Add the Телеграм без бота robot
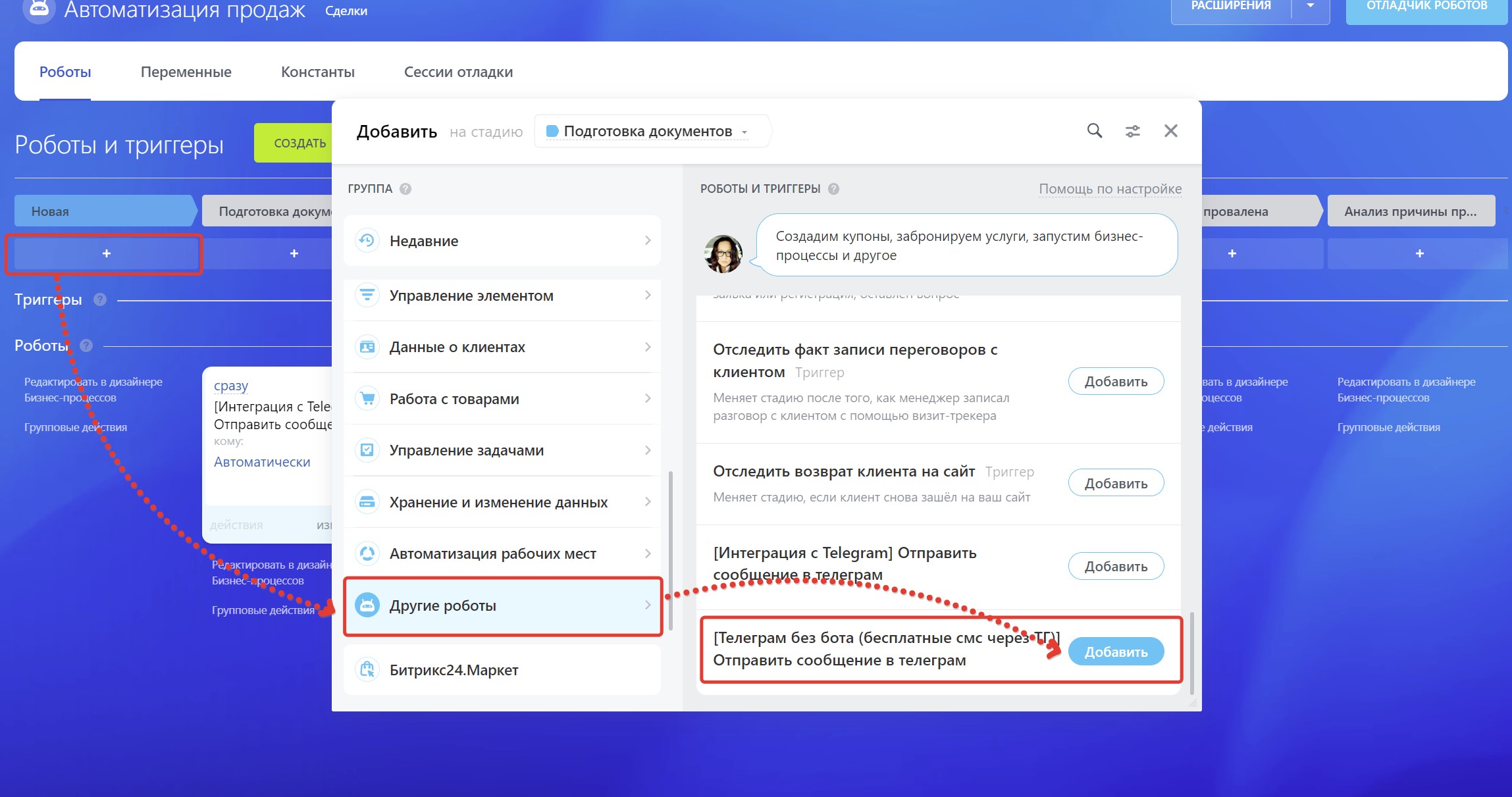This screenshot has width=1512, height=797. [1115, 652]
